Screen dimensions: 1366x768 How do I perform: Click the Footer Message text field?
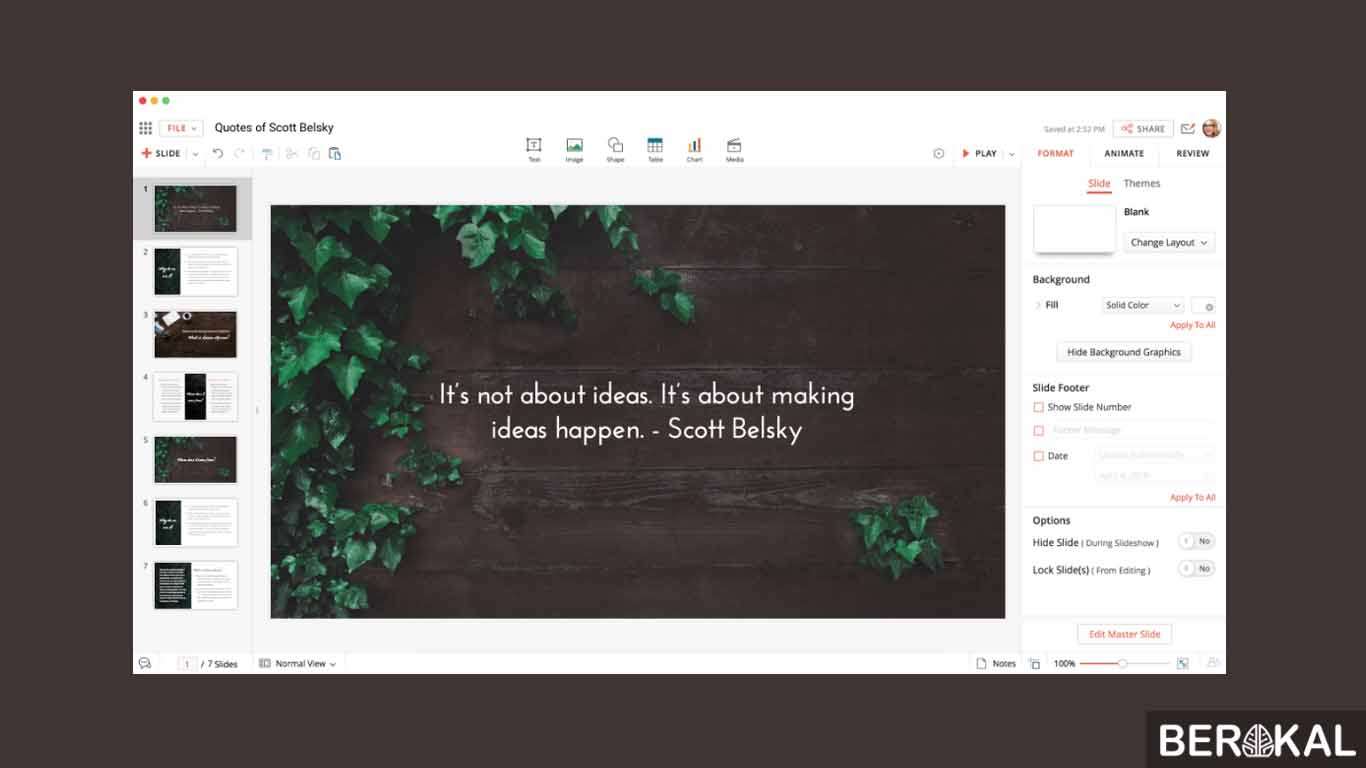pyautogui.click(x=1132, y=430)
